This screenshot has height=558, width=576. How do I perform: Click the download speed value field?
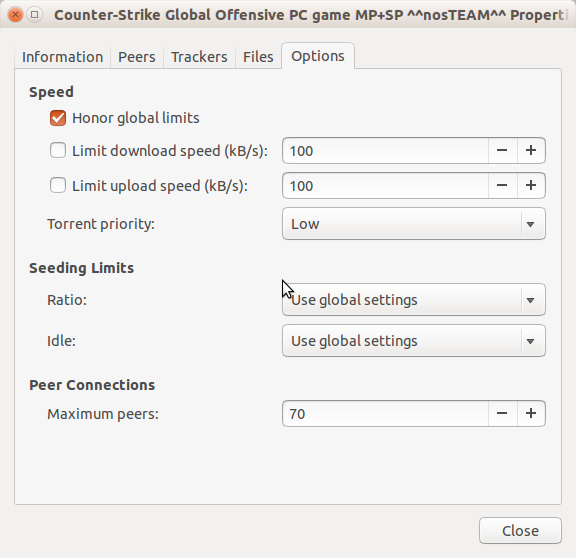click(385, 151)
